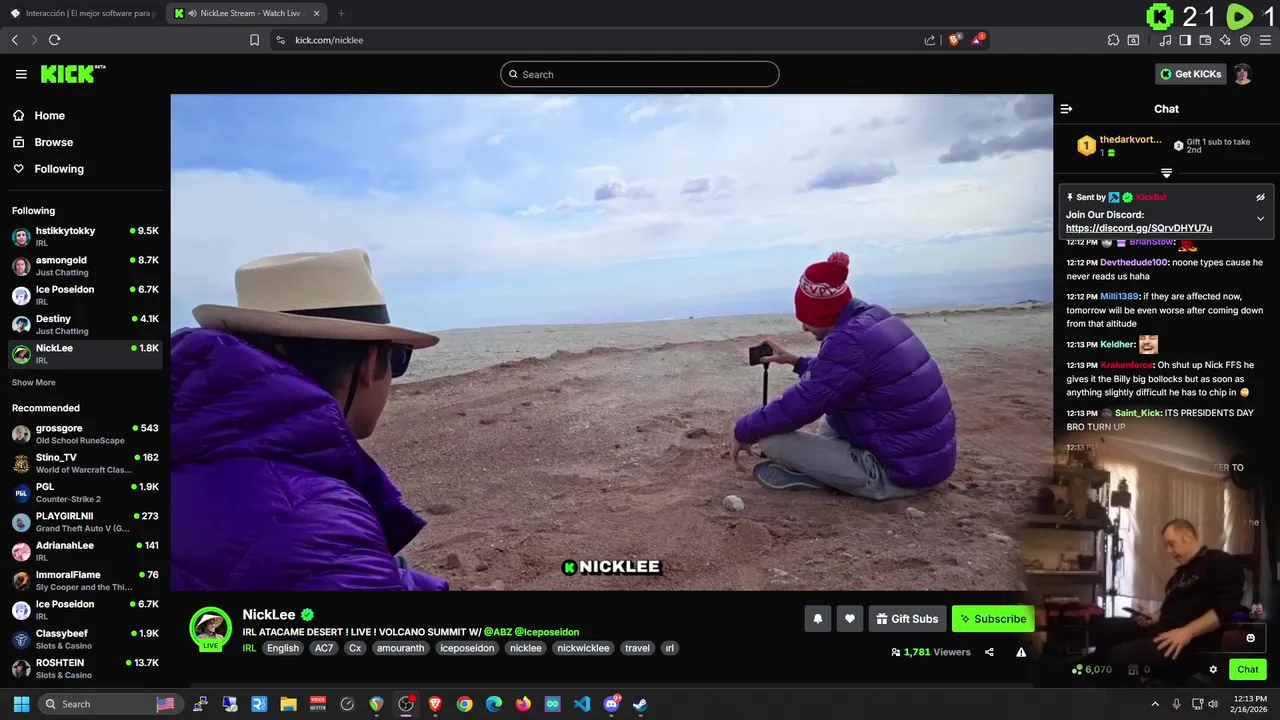Toggle stream notifications bell
Viewport: 1280px width, 720px height.
[817, 619]
